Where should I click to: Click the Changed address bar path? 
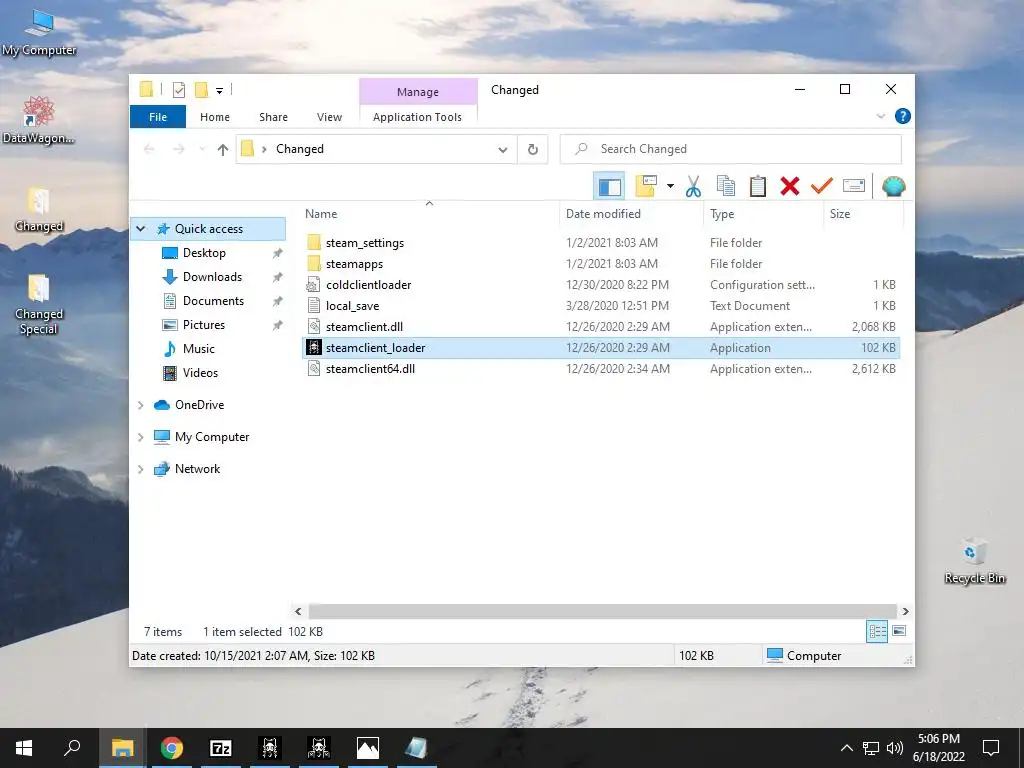click(x=300, y=149)
